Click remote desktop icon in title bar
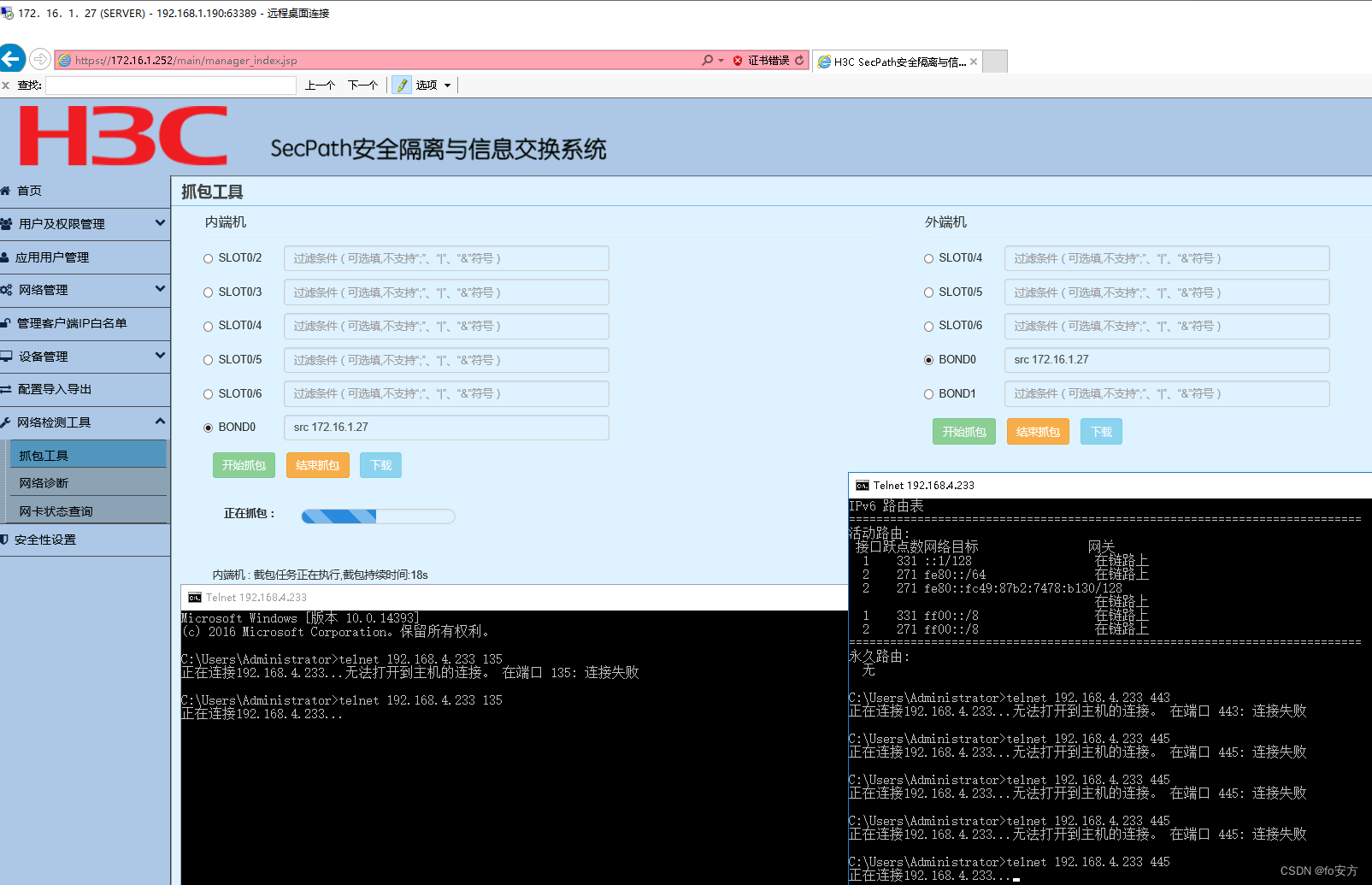This screenshot has height=885, width=1372. [7, 13]
